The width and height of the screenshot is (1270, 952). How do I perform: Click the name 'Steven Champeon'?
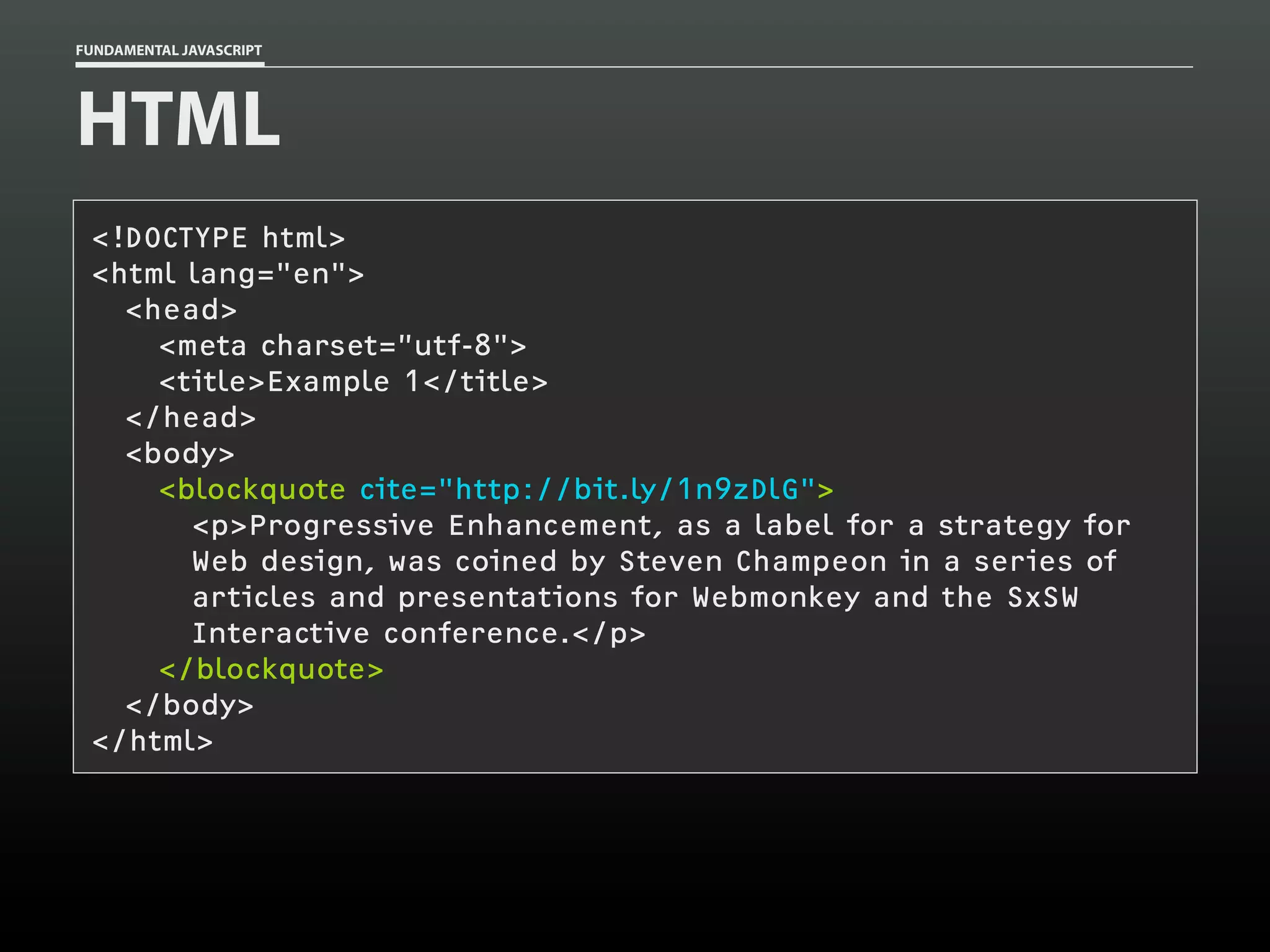pyautogui.click(x=753, y=562)
